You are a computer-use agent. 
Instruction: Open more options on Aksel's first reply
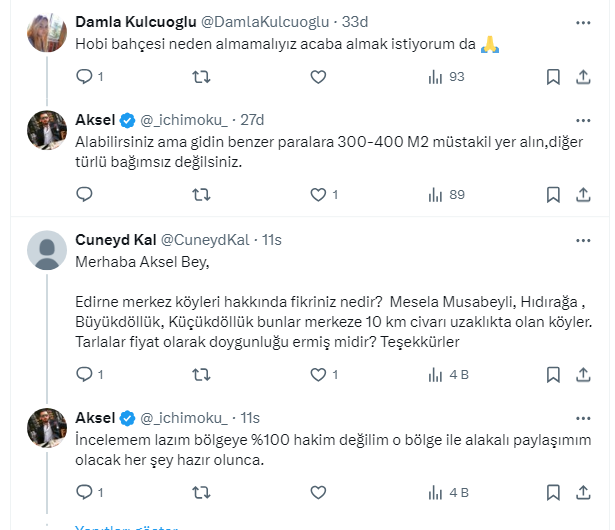tap(583, 122)
